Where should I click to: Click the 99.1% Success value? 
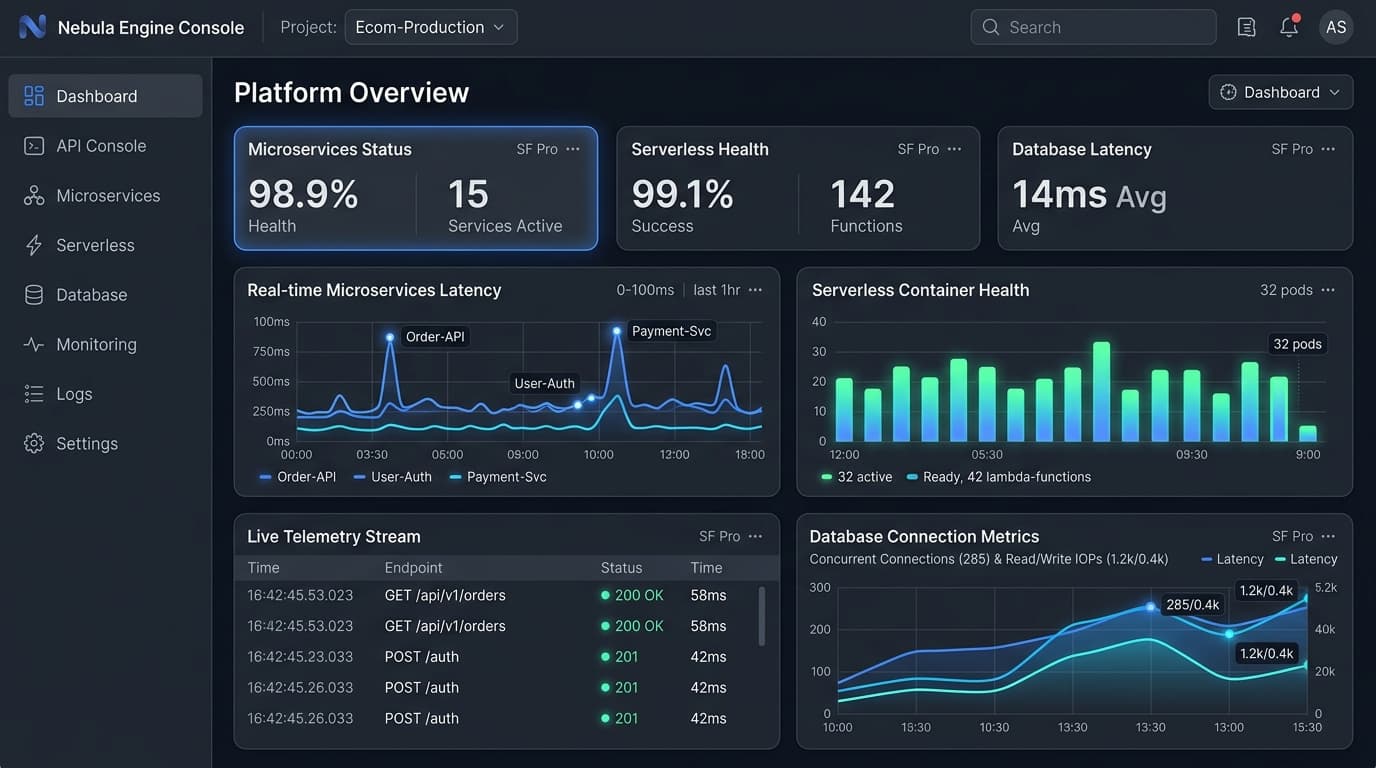[x=683, y=194]
